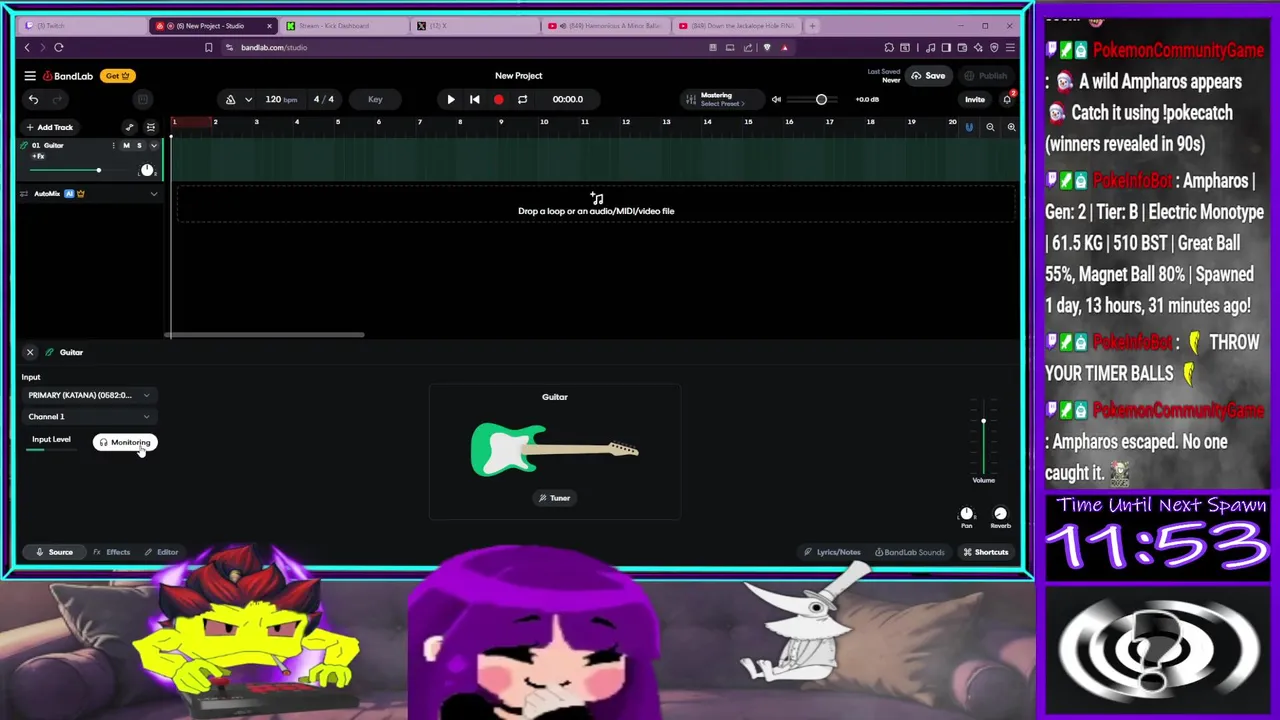Open the Channel 1 dropdown
This screenshot has width=1280, height=720.
pyautogui.click(x=89, y=416)
